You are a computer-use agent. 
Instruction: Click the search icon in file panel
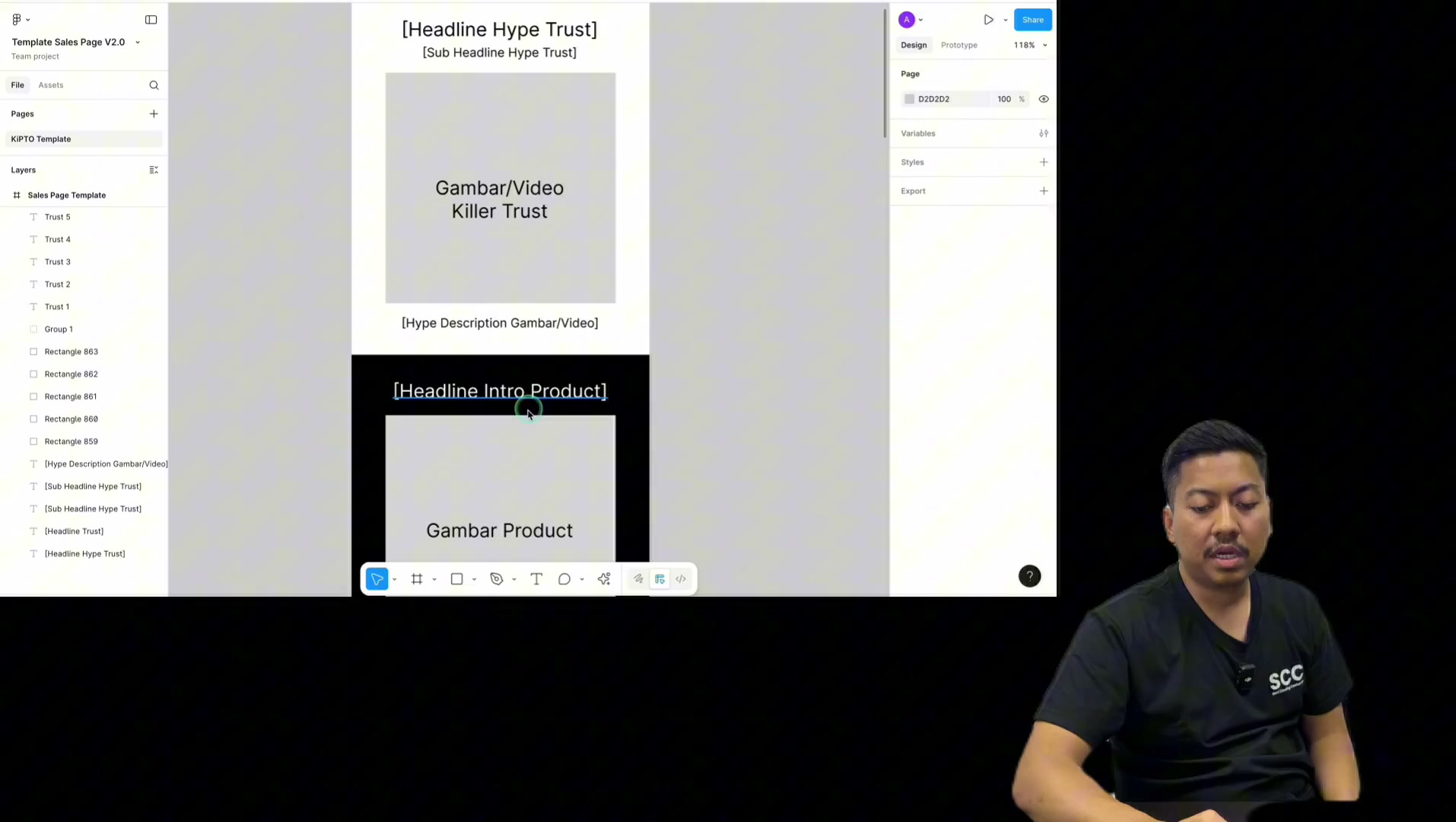tap(154, 85)
